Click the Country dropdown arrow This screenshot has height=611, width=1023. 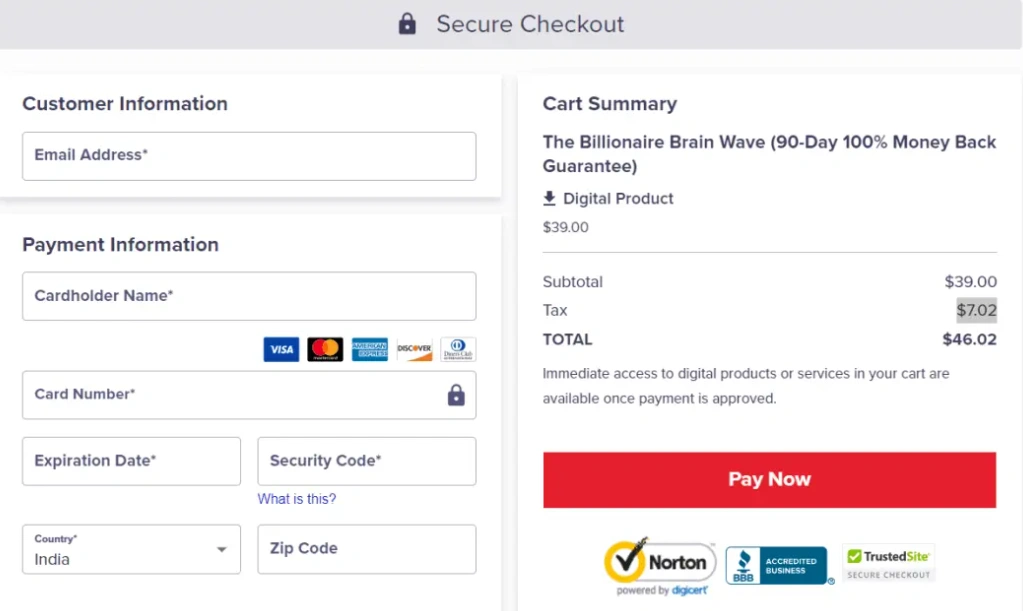(222, 550)
